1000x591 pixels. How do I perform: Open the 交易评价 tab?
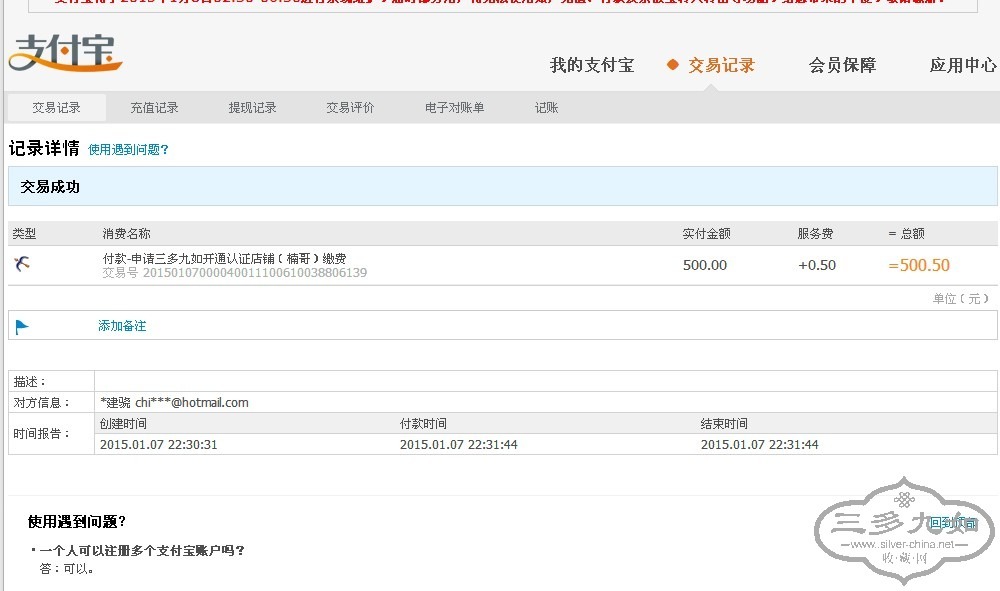[x=350, y=108]
